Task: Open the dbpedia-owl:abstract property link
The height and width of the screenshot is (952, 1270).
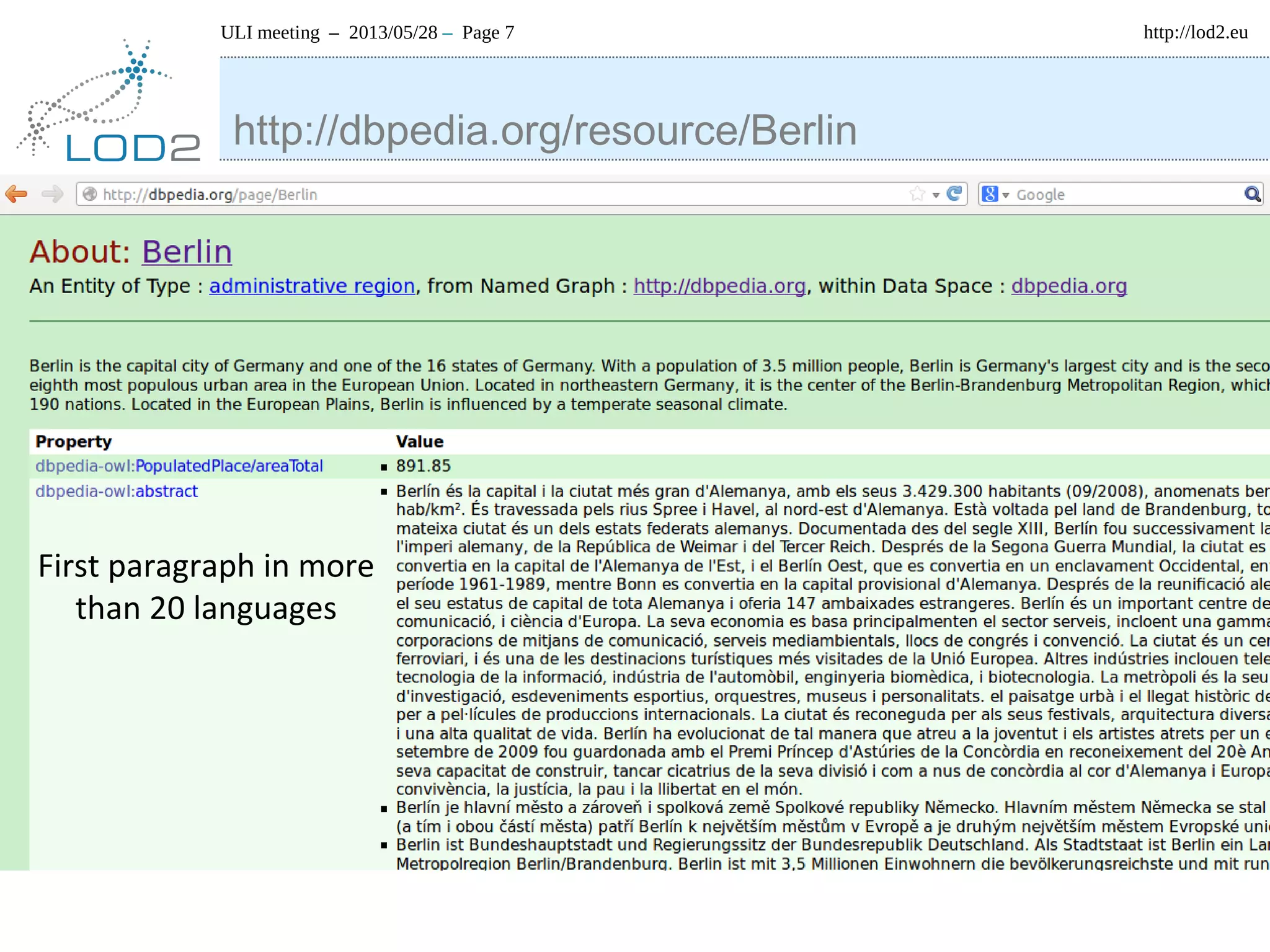Action: [117, 491]
